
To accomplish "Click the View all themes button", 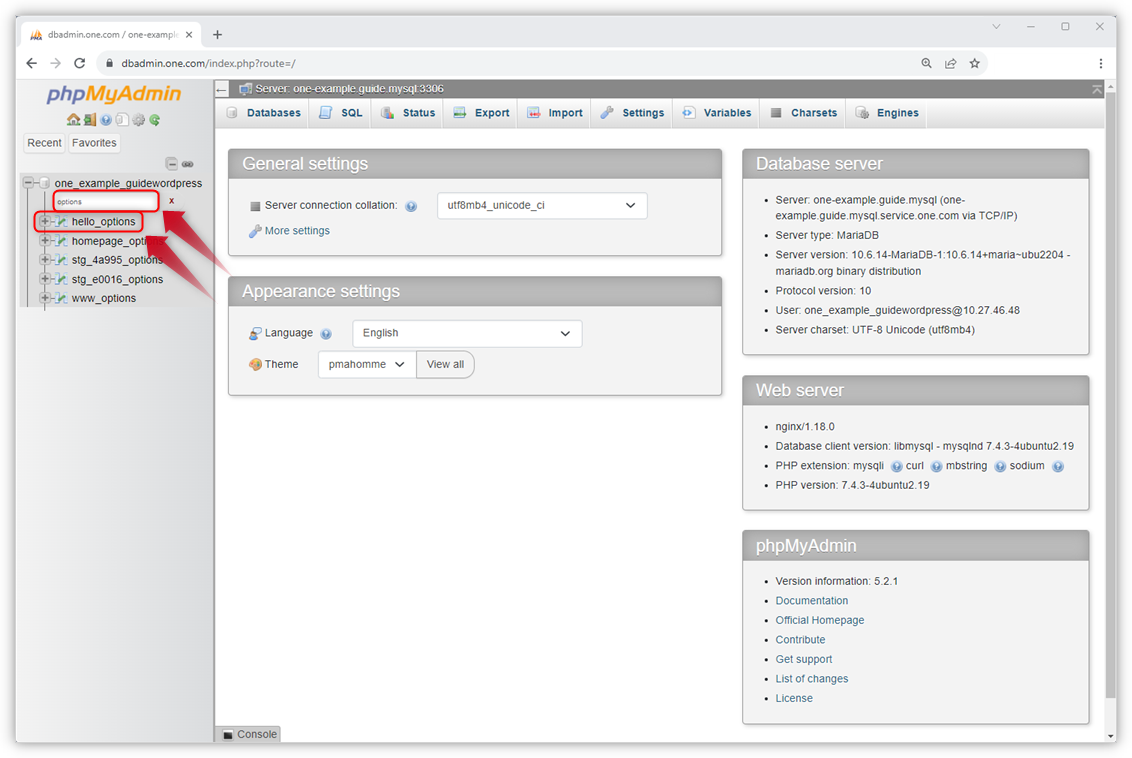I will coord(444,364).
